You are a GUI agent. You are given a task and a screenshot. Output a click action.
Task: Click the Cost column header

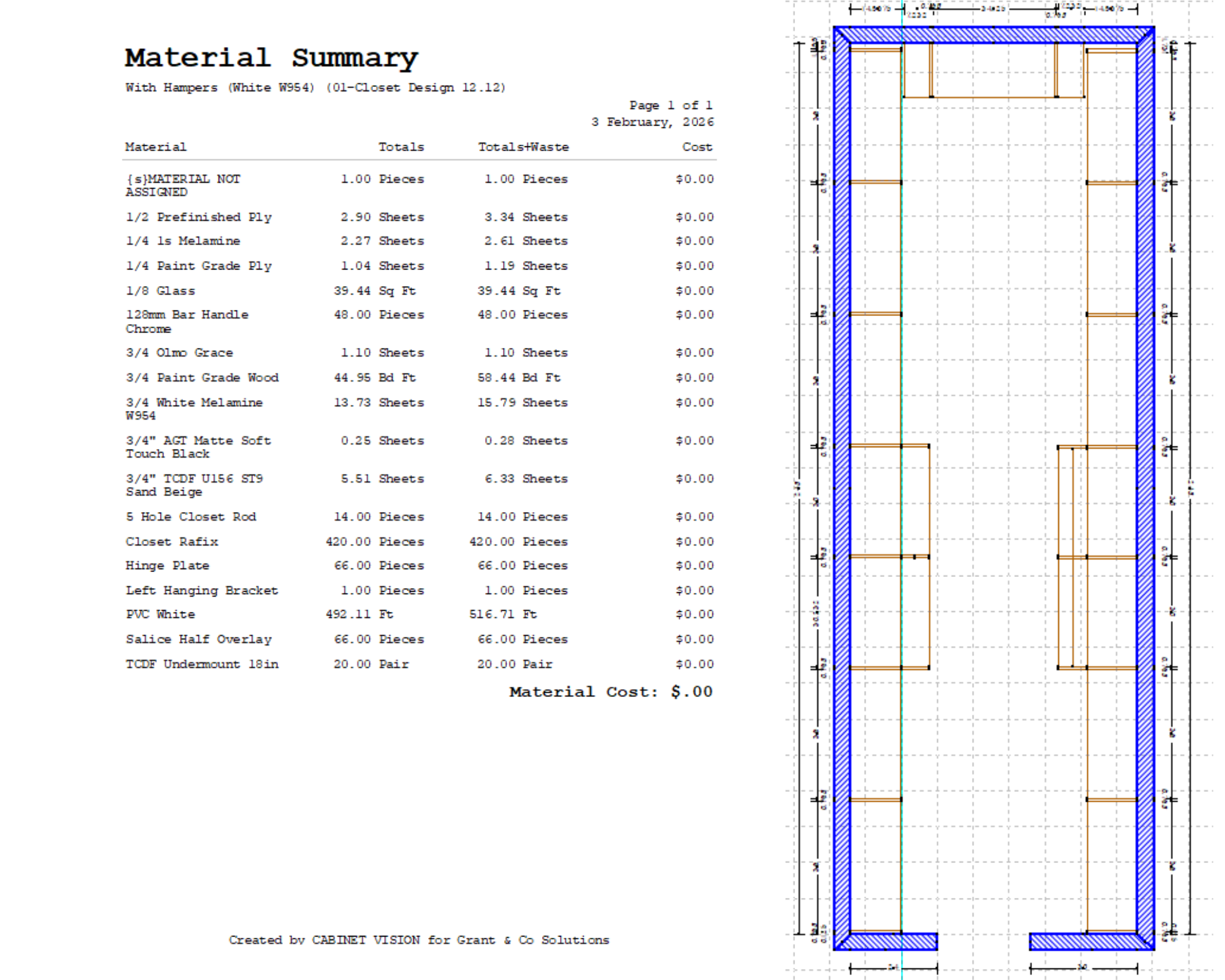(697, 147)
